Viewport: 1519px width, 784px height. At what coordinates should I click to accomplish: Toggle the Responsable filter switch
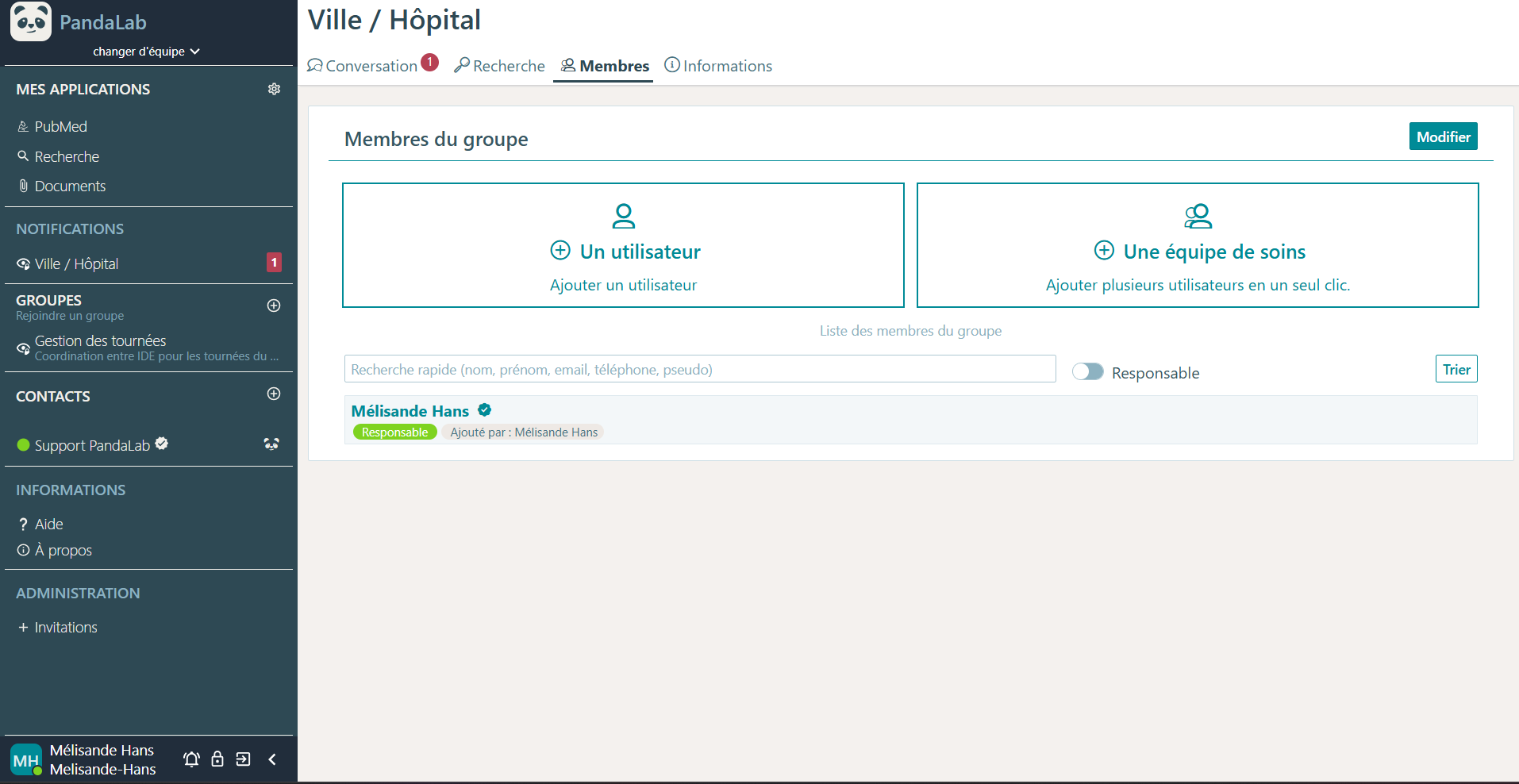[x=1087, y=372]
